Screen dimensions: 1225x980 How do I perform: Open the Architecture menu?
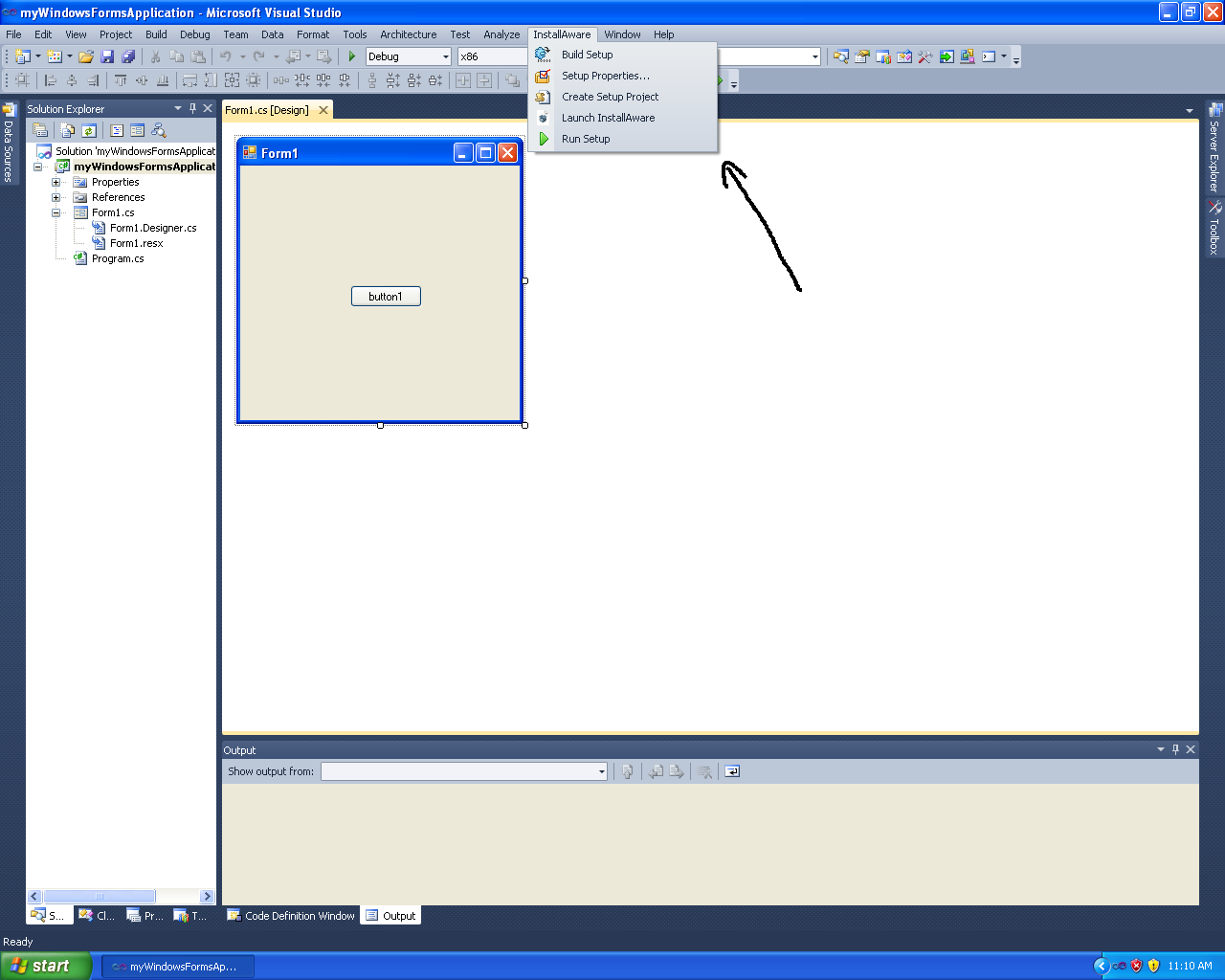coord(409,34)
